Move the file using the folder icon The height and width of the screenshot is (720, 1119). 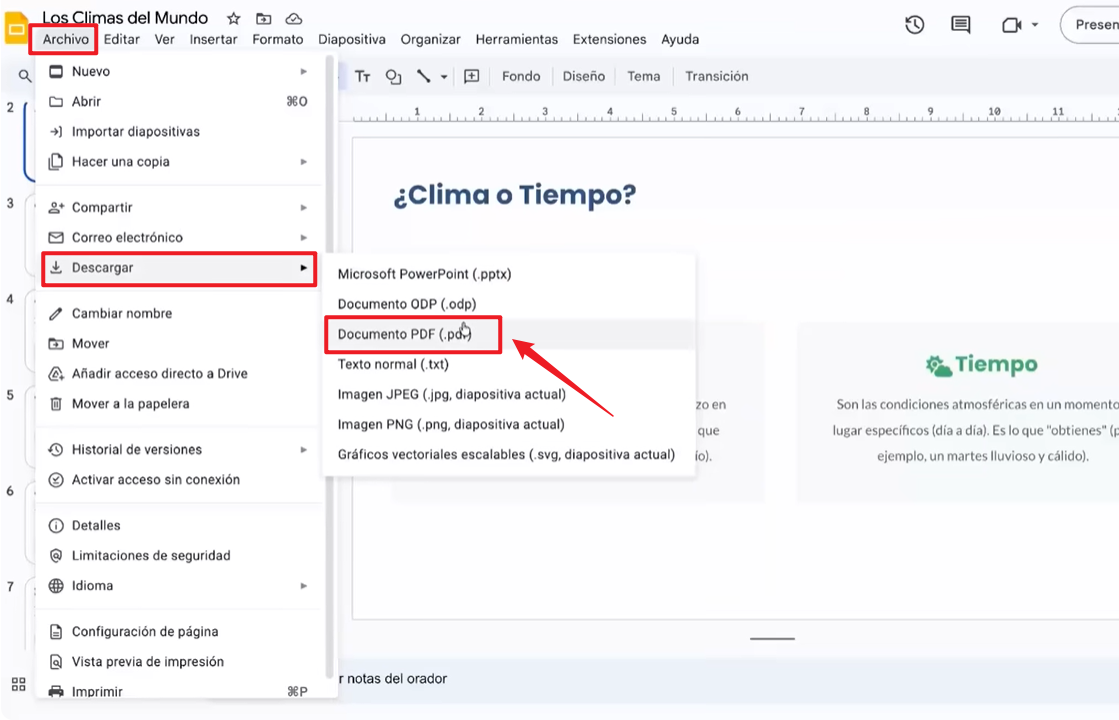pos(262,18)
